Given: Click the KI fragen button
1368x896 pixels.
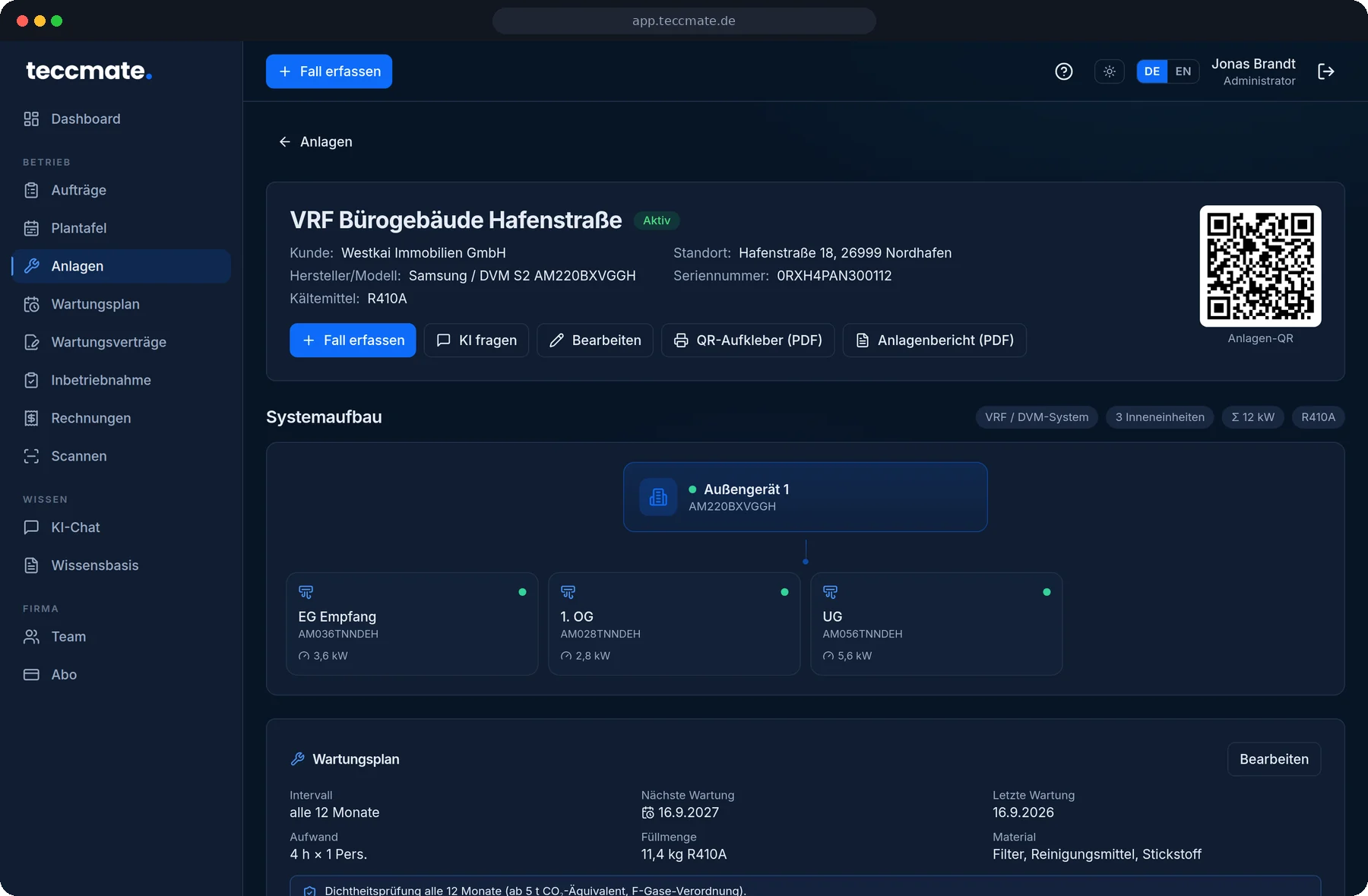Looking at the screenshot, I should [477, 340].
